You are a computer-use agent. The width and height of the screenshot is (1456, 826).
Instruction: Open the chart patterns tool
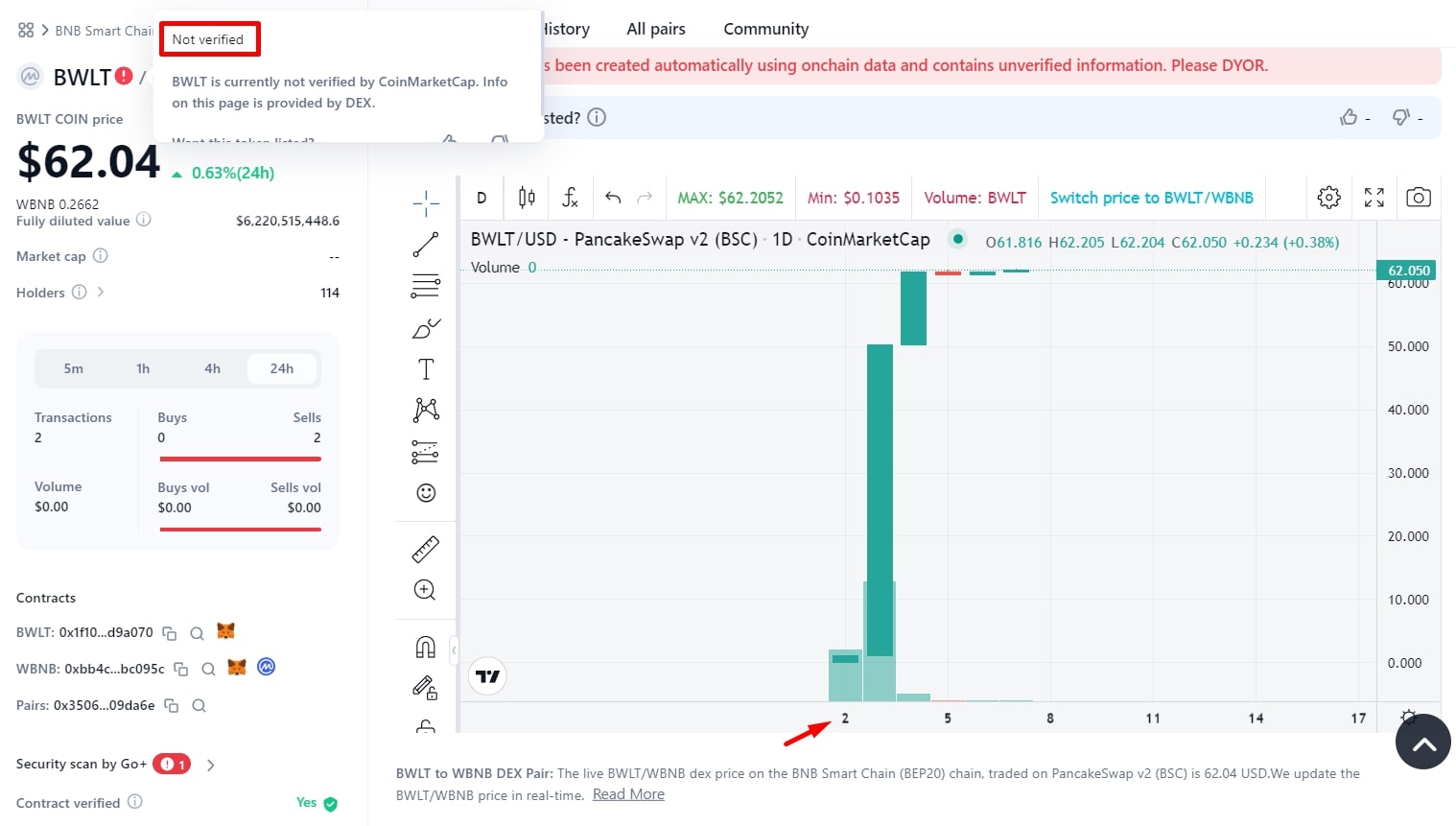coord(426,411)
